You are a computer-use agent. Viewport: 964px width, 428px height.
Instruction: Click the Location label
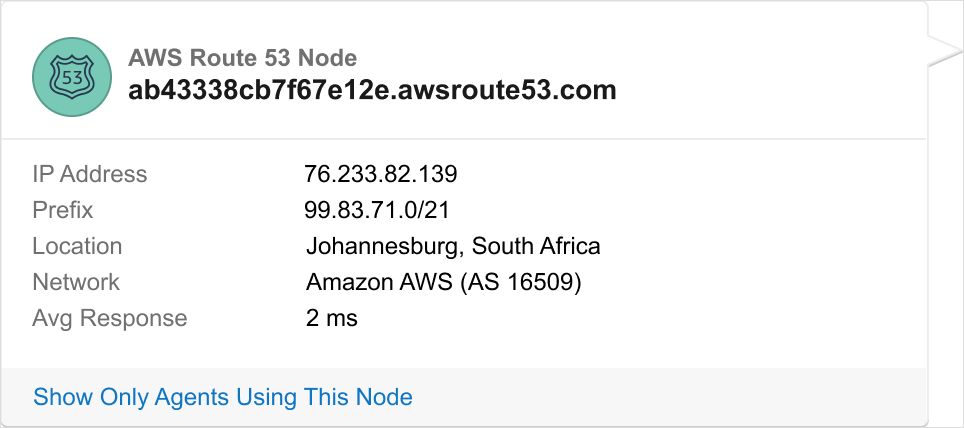pos(77,246)
